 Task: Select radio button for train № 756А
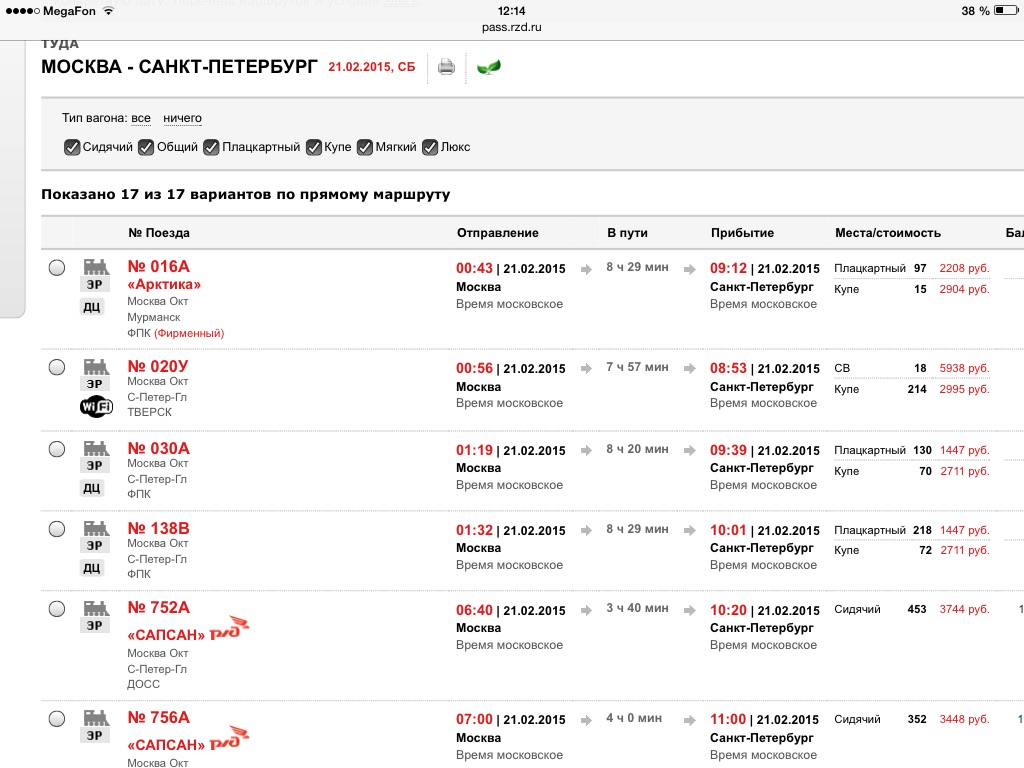tap(57, 719)
